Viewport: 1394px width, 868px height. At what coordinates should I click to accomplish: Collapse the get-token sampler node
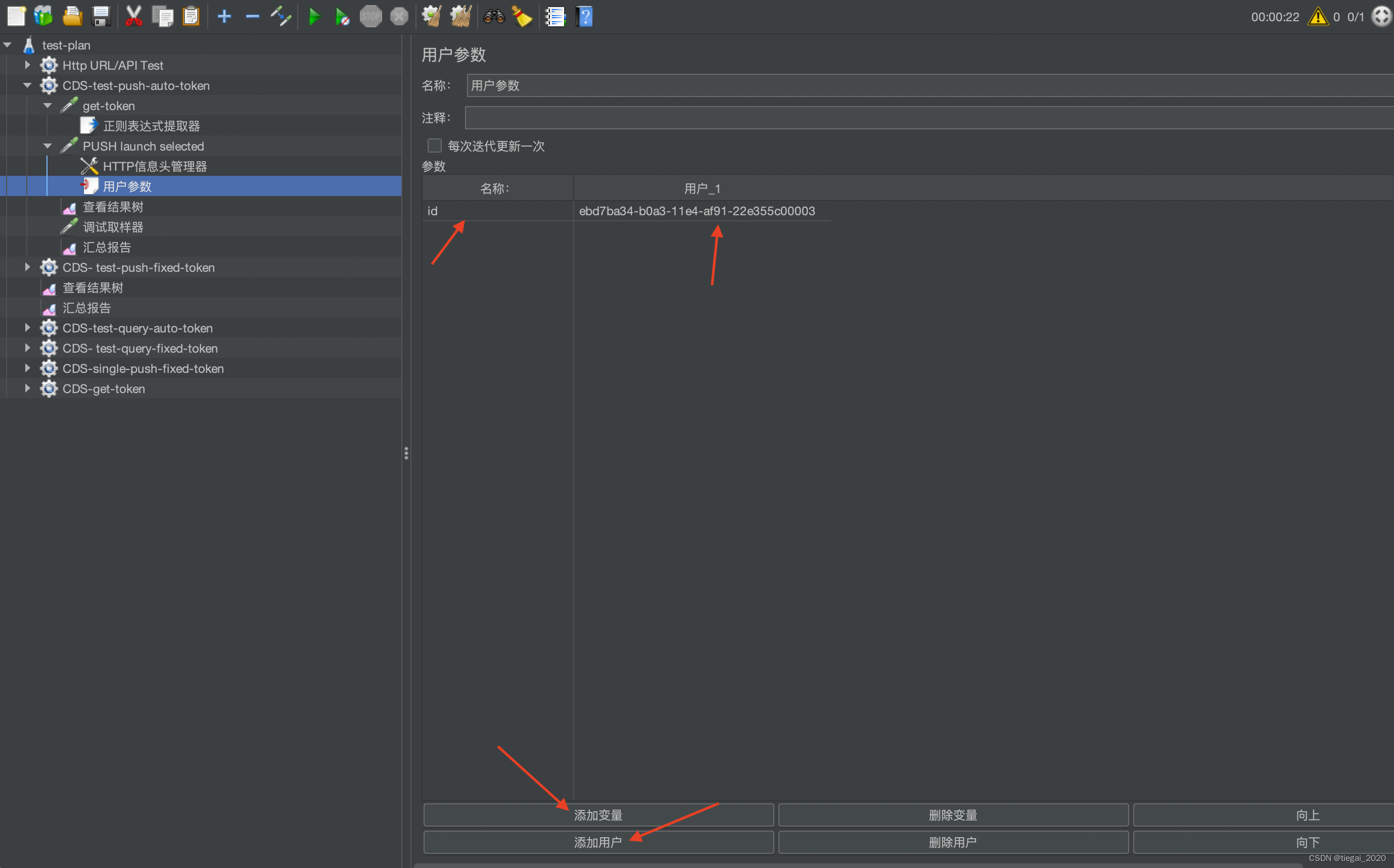(x=48, y=106)
